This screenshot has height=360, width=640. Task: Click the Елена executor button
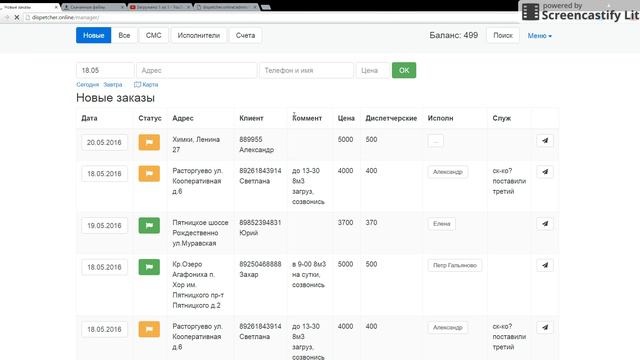click(x=442, y=224)
